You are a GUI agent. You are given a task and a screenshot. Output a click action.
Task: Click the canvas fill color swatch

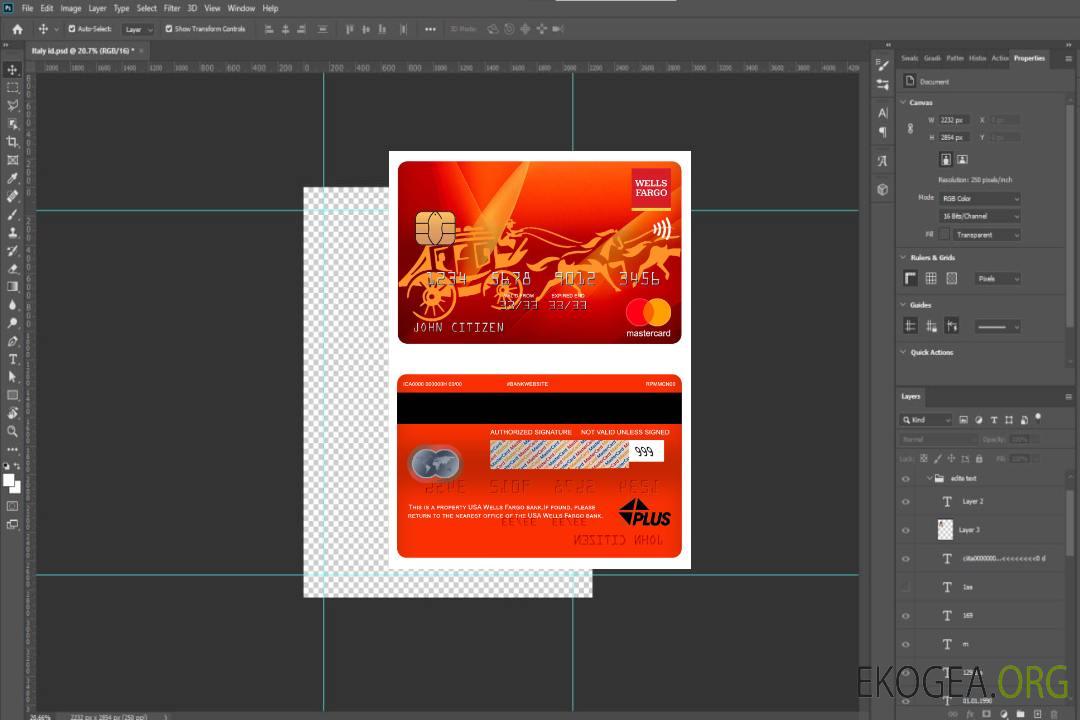(945, 235)
